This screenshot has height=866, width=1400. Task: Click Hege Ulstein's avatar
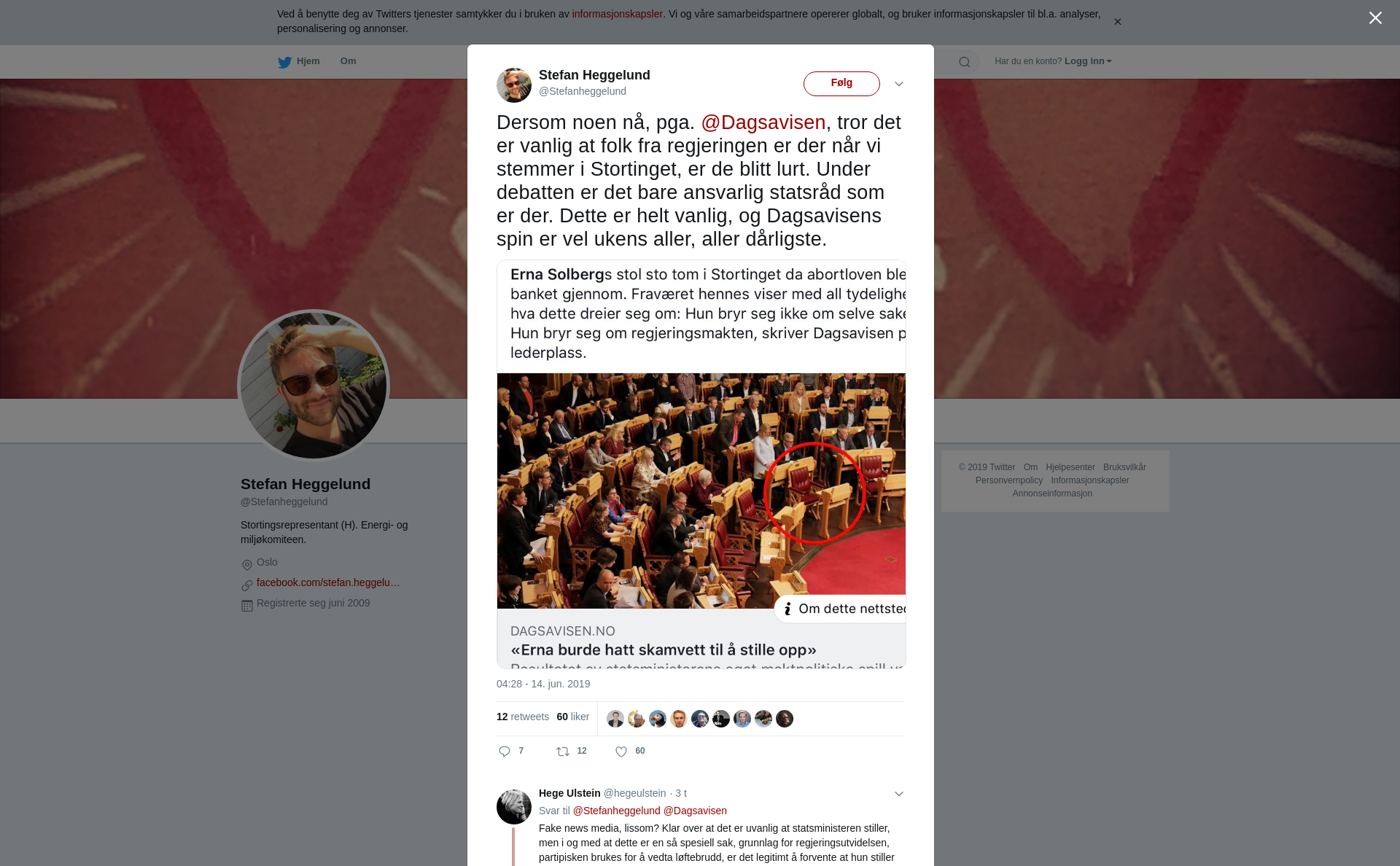coord(514,807)
